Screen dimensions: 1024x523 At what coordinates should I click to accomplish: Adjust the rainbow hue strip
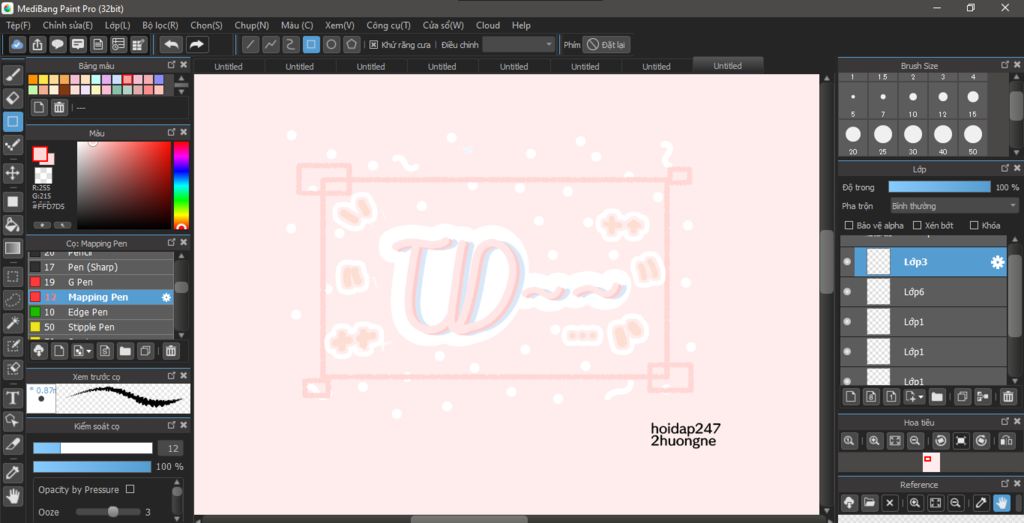[181, 185]
